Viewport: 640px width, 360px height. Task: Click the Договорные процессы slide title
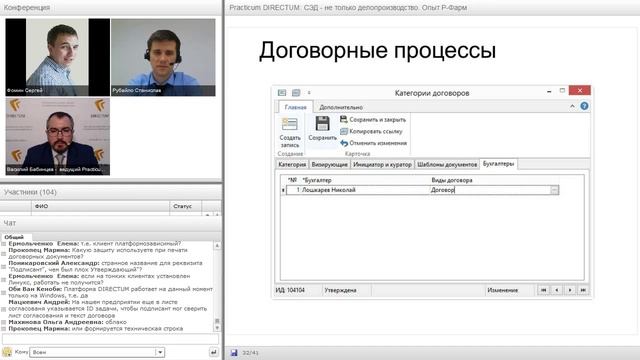pyautogui.click(x=378, y=51)
